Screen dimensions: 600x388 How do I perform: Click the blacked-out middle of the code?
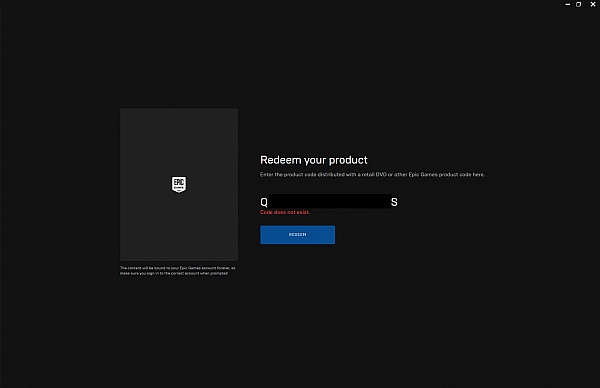(x=329, y=201)
